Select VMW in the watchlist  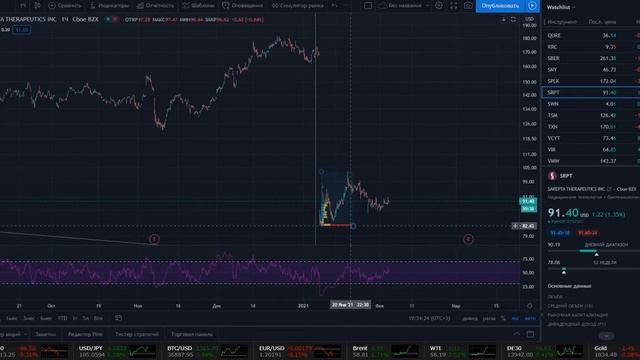(591, 161)
